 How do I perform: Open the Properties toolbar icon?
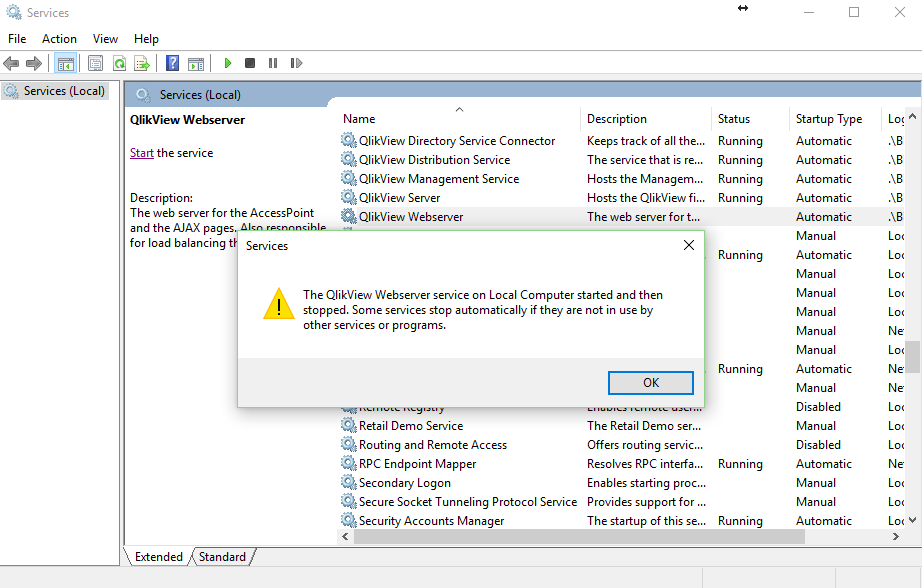pyautogui.click(x=95, y=63)
